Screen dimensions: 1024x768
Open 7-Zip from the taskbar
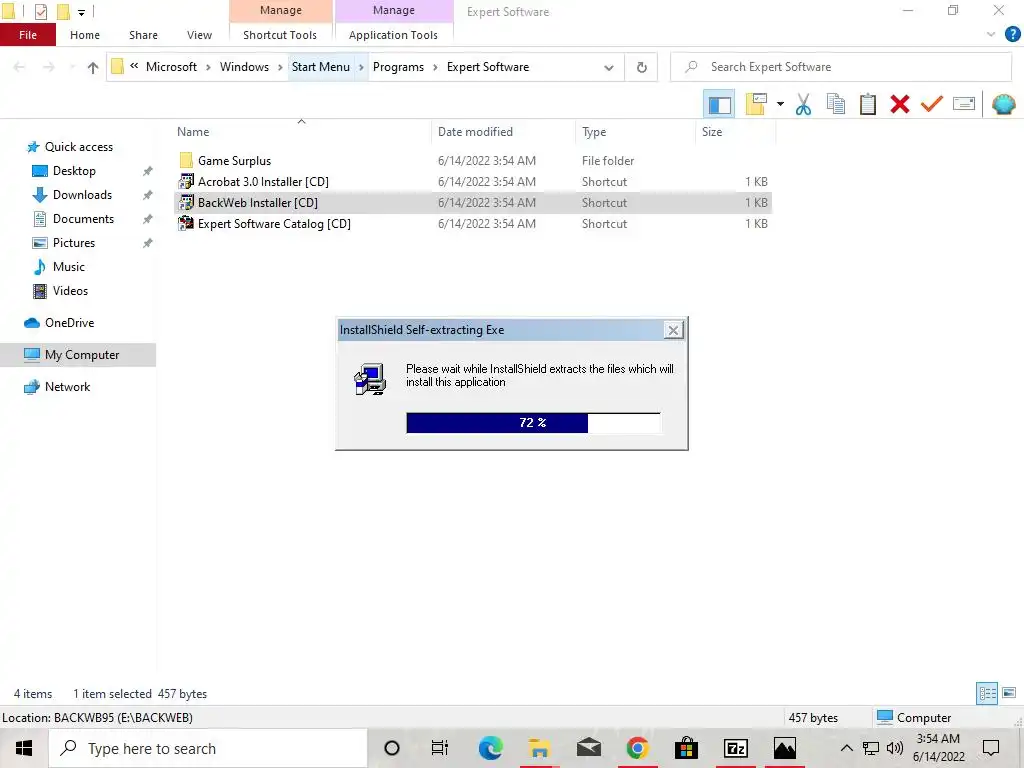click(x=735, y=748)
